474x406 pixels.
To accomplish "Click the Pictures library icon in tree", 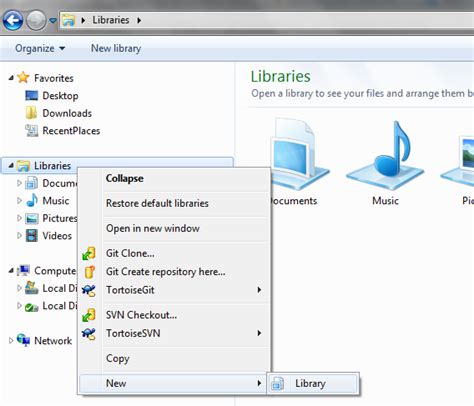I will (x=32, y=218).
